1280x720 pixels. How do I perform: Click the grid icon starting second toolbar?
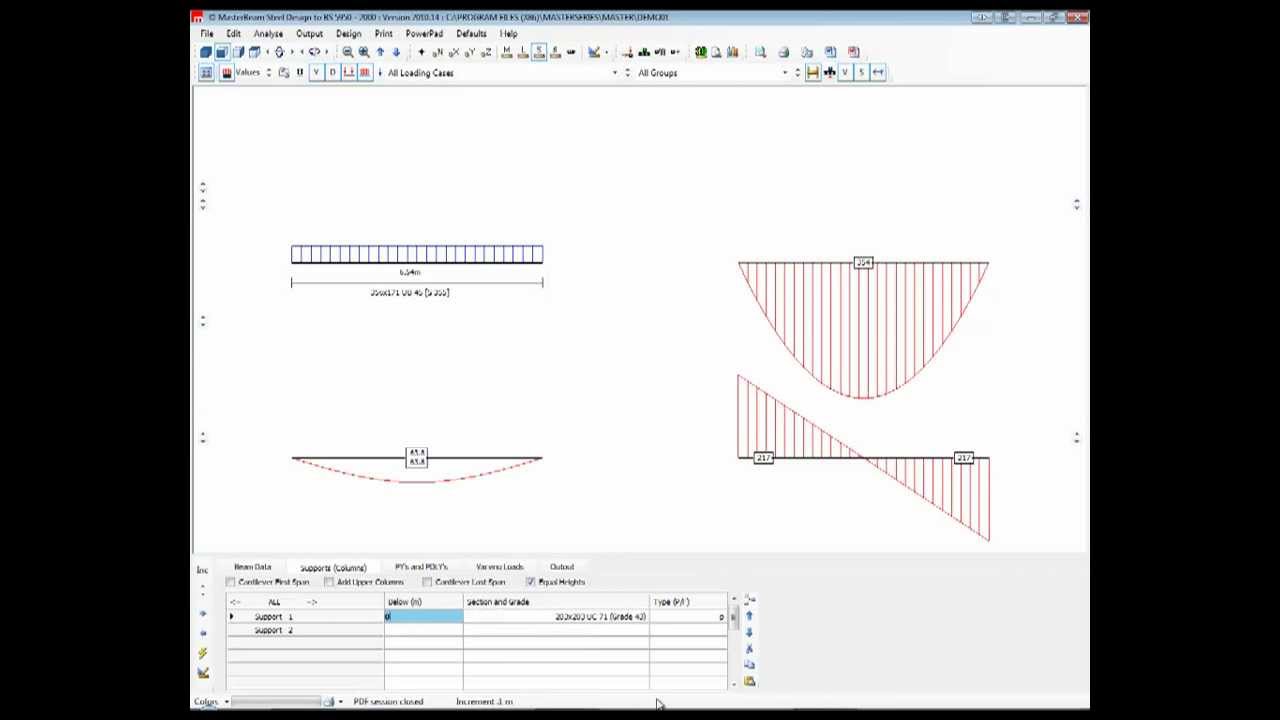pos(205,73)
